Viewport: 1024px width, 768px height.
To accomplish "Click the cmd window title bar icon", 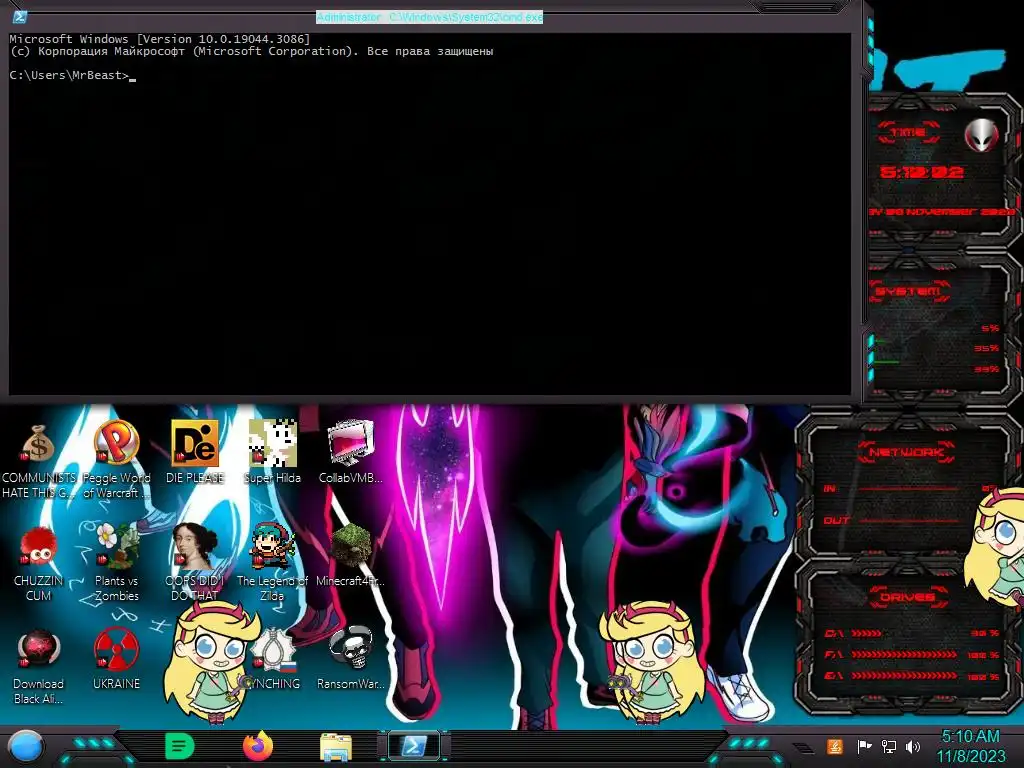I will [x=20, y=17].
